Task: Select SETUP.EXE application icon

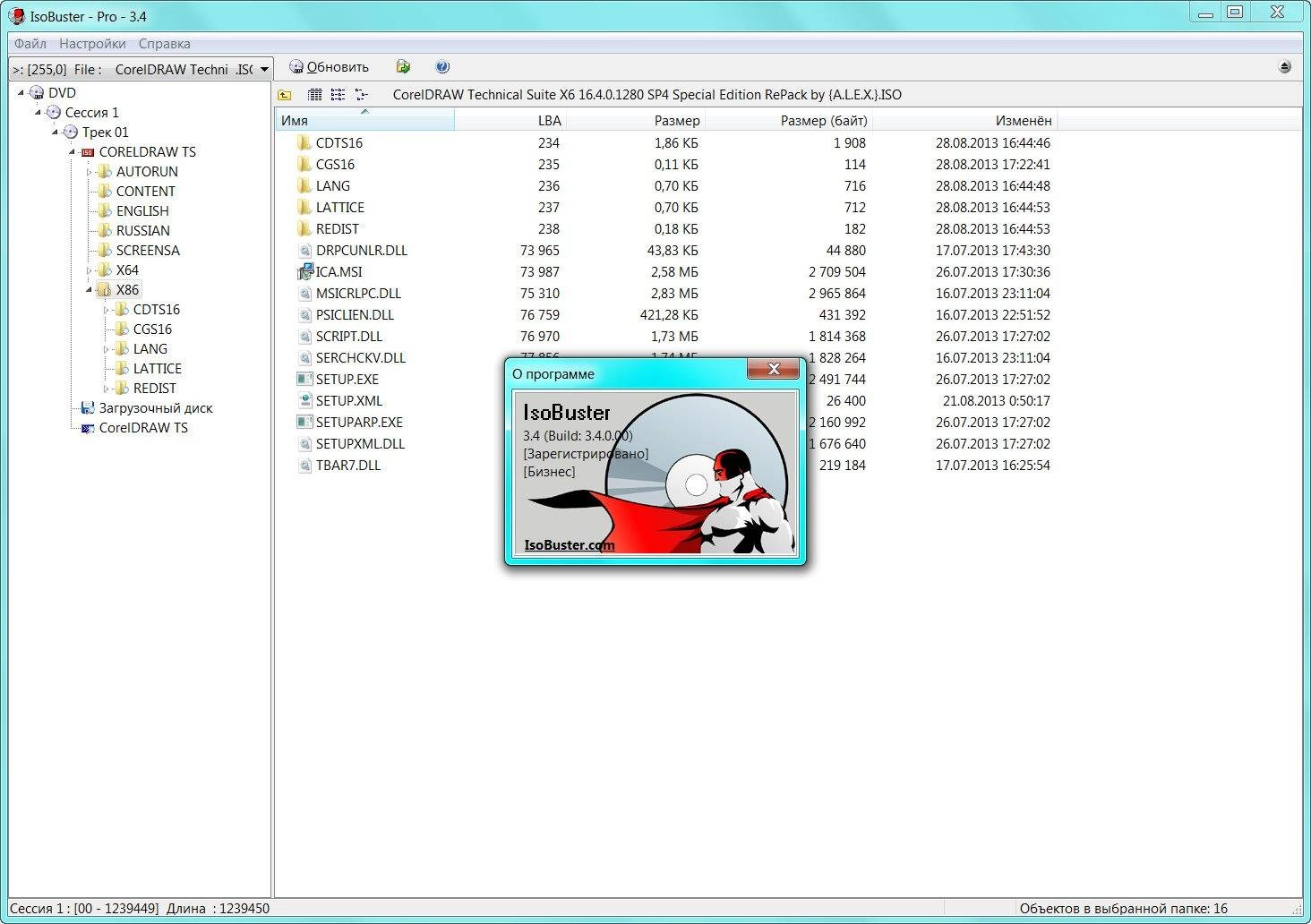Action: pos(304,379)
